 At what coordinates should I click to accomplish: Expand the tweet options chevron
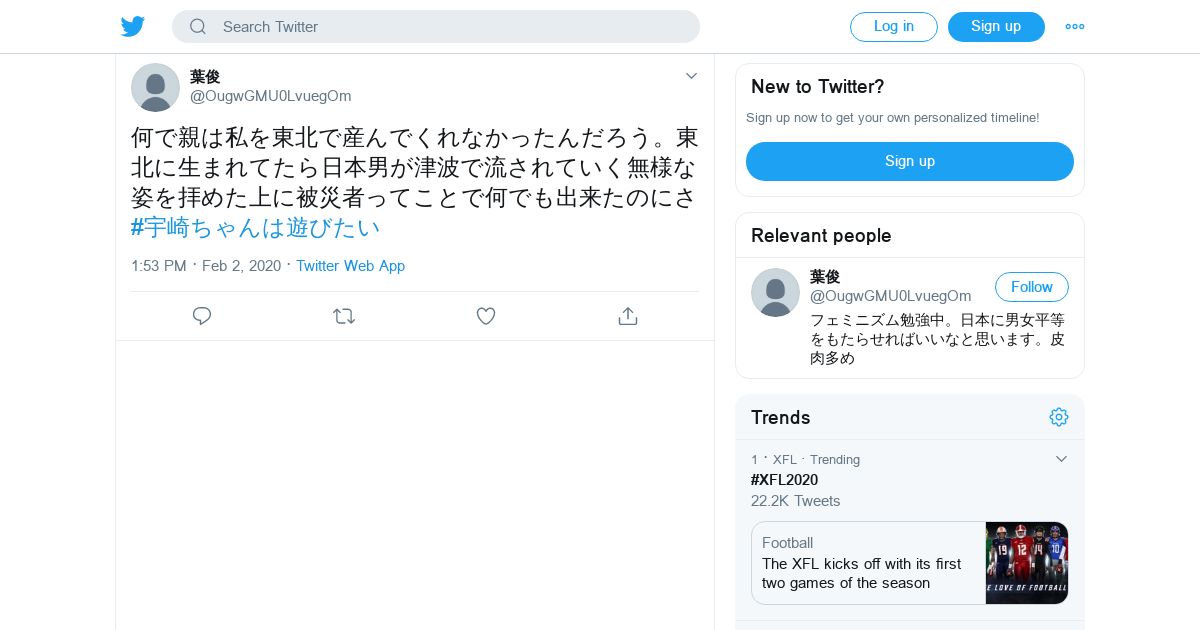691,76
